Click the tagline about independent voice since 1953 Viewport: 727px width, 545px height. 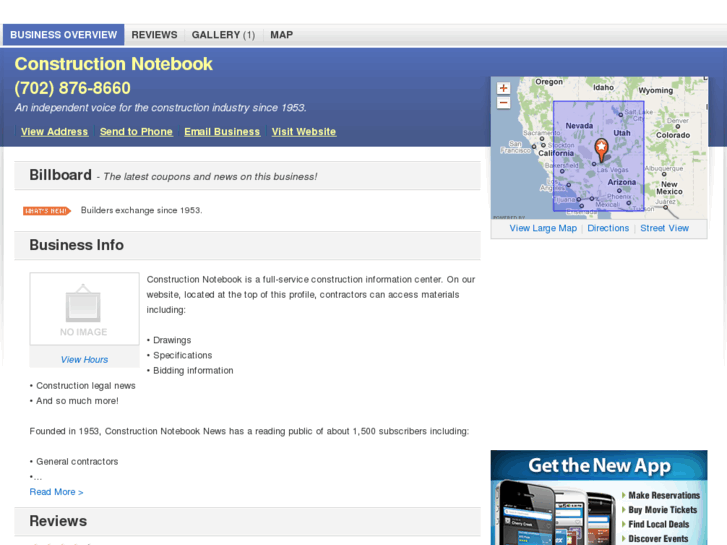pos(160,108)
